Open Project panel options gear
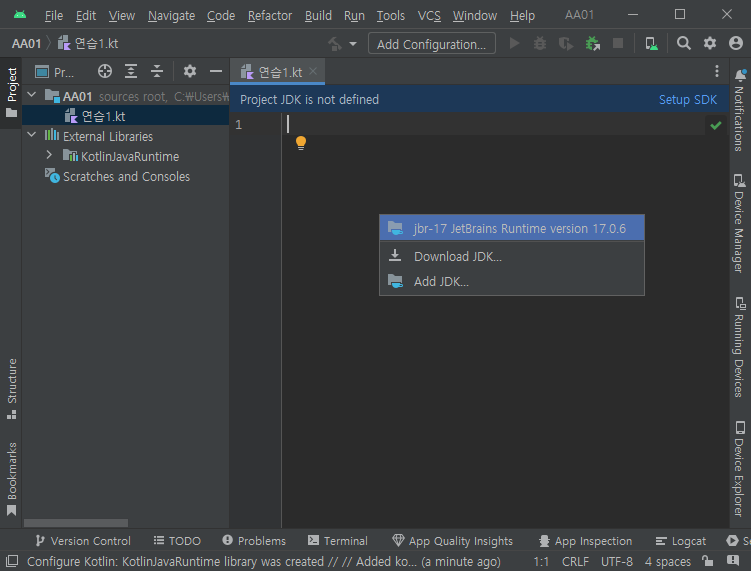The image size is (751, 571). click(x=190, y=71)
